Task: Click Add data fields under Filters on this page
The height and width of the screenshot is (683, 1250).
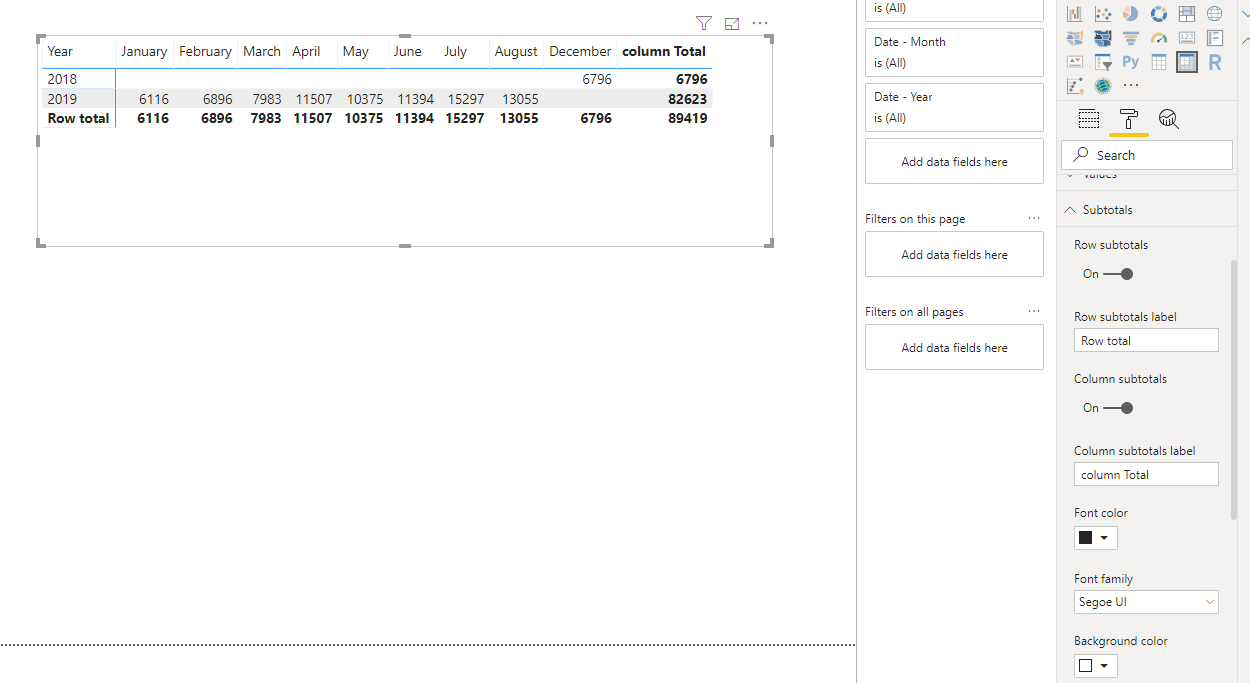Action: 954,254
